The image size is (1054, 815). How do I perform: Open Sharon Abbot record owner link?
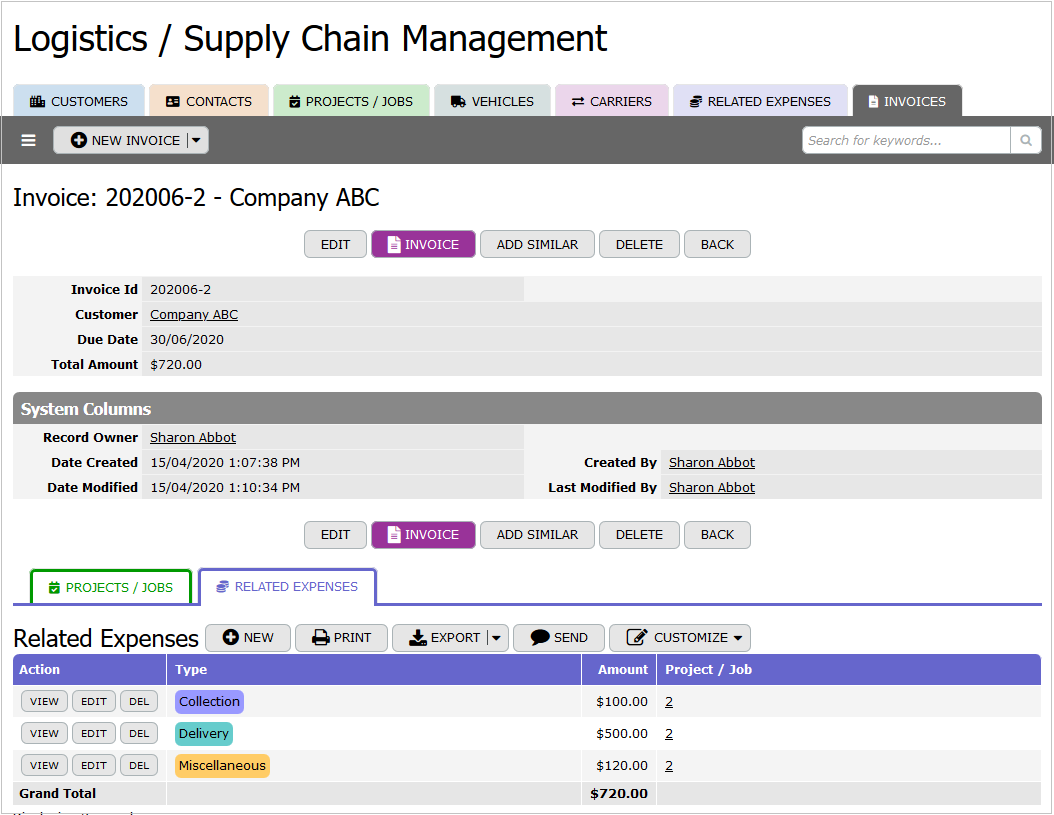coord(193,438)
